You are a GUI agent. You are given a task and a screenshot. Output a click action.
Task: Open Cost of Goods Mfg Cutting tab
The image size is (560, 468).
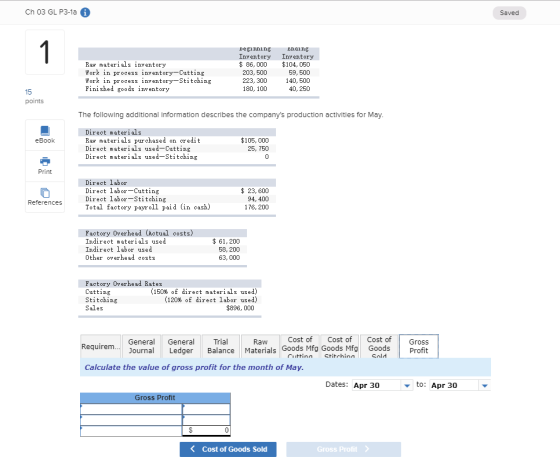coord(300,347)
